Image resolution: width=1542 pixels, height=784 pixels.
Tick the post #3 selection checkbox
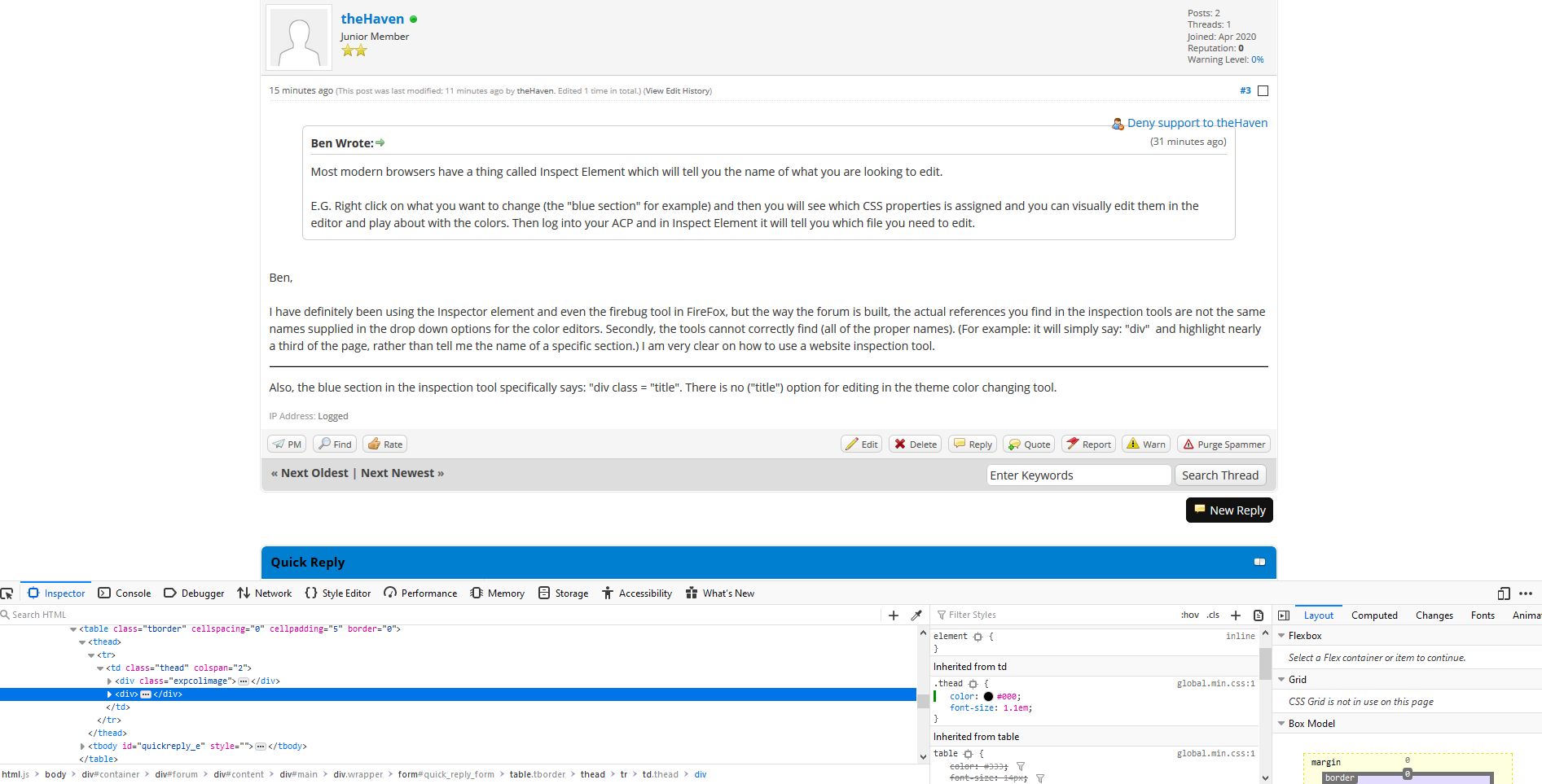click(1263, 91)
